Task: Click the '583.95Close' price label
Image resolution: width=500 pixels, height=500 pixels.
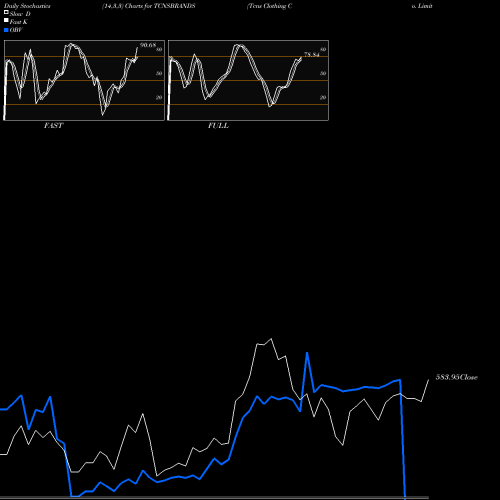Action: point(457,377)
